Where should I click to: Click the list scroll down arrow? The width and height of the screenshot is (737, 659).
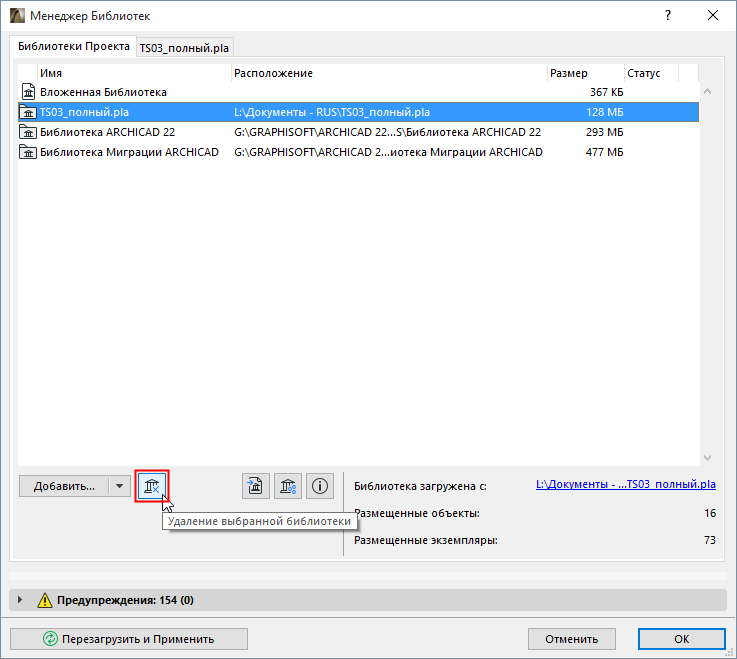coord(707,457)
